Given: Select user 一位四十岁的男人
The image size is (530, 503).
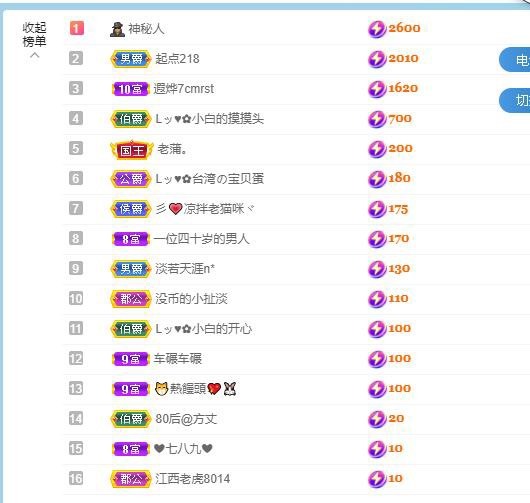Looking at the screenshot, I should tap(201, 239).
